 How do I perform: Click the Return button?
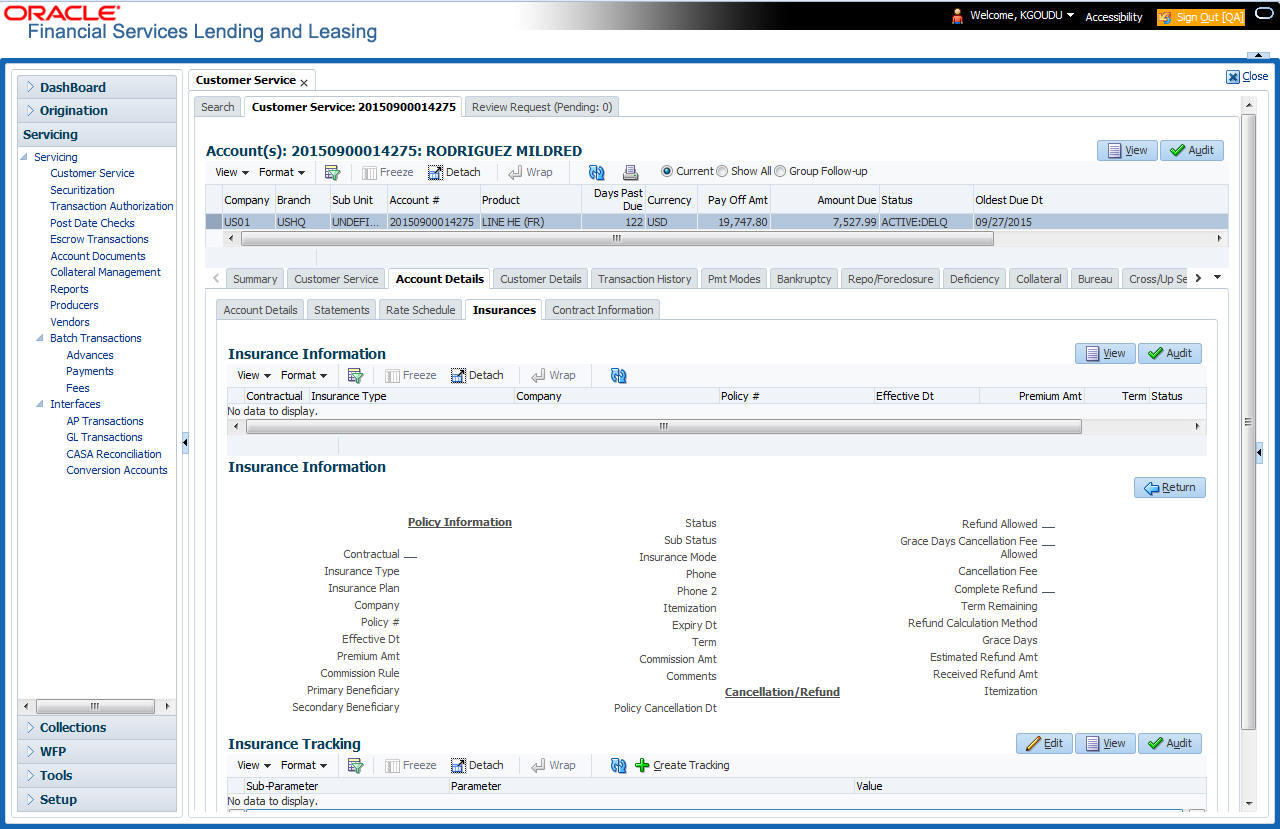1170,487
